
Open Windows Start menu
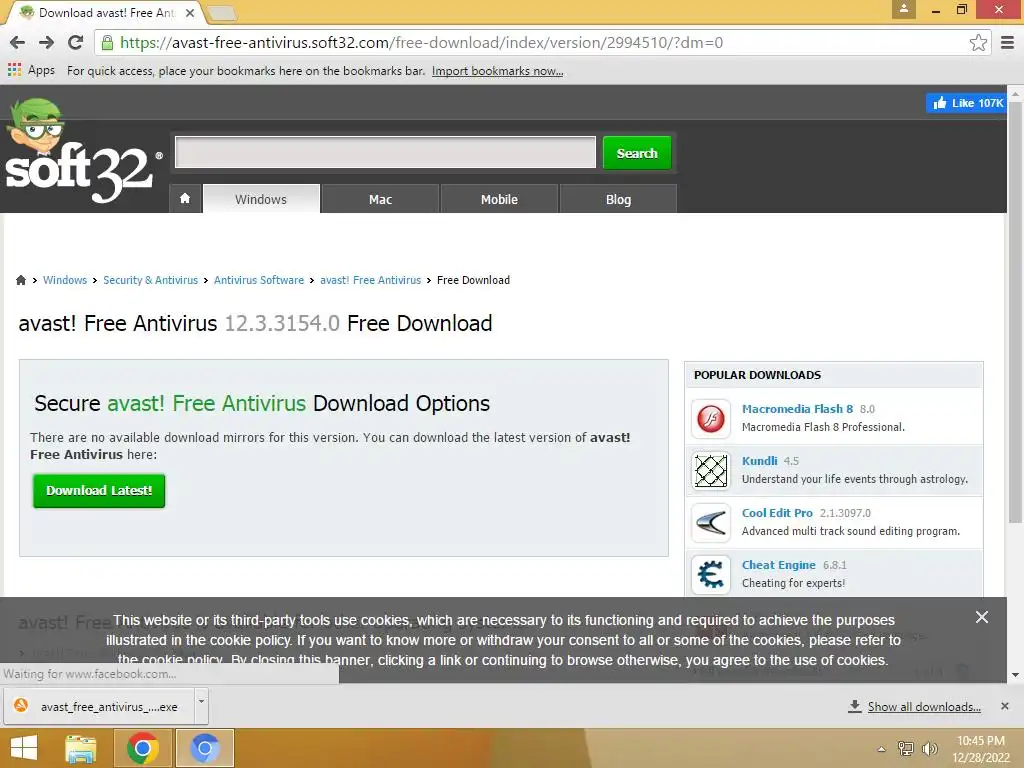tap(24, 748)
